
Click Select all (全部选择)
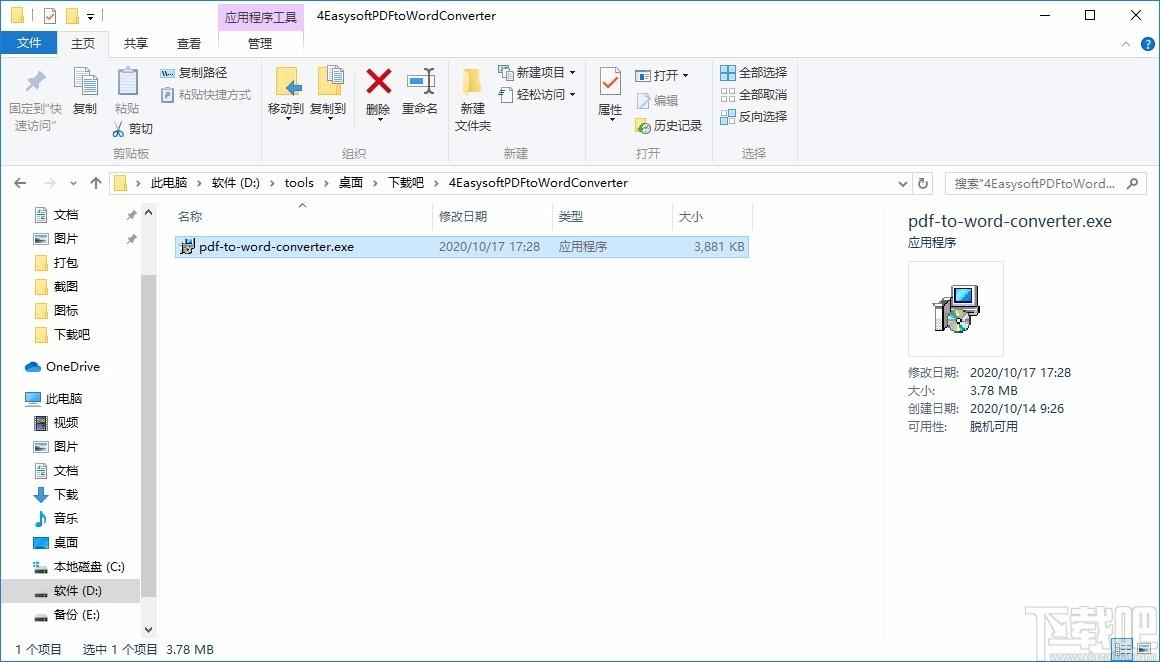pyautogui.click(x=754, y=72)
